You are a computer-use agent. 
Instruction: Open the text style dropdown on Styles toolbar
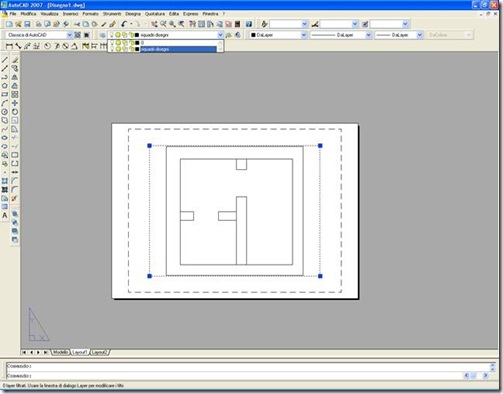click(304, 24)
